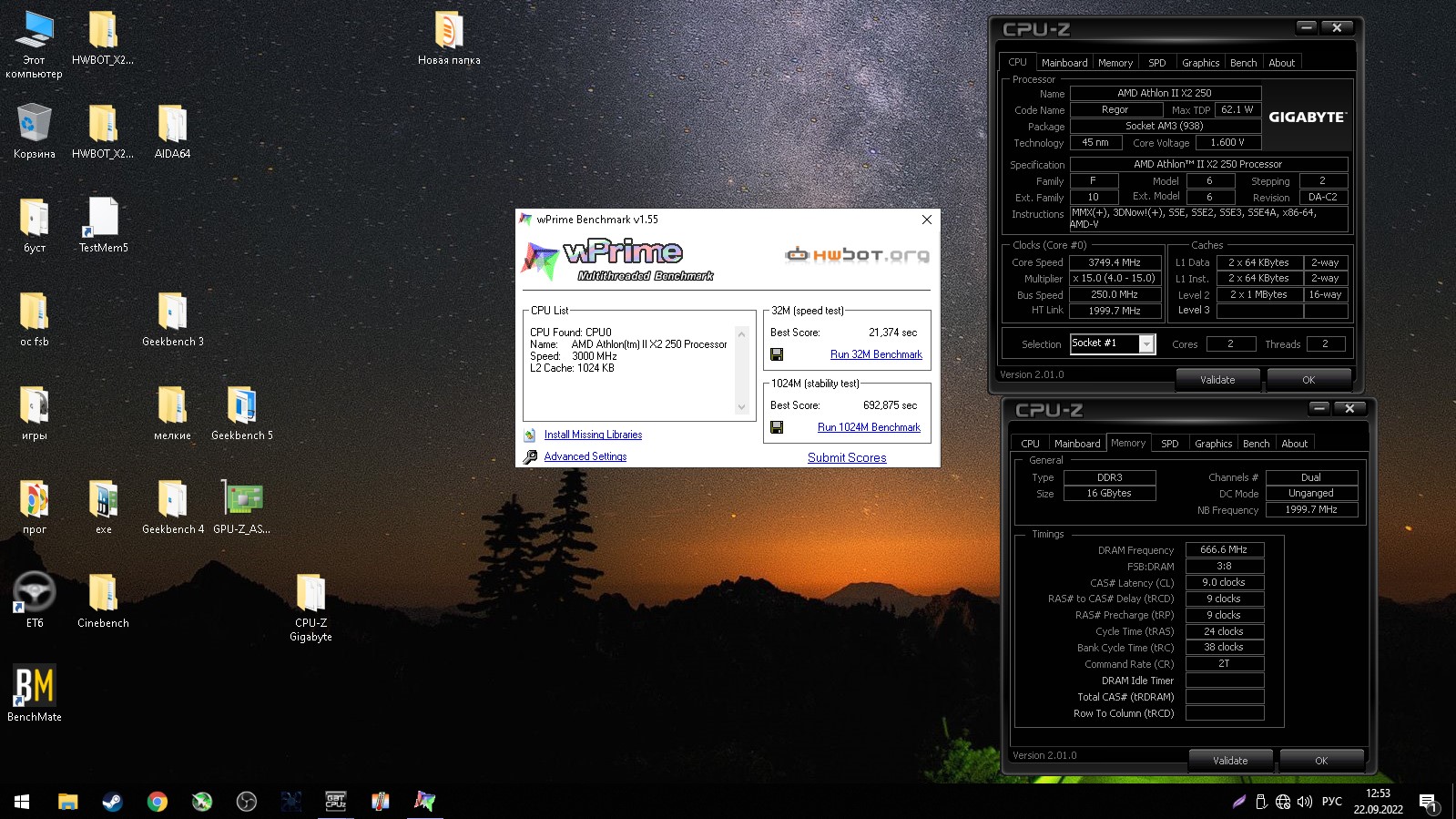Viewport: 1456px width, 819px height.
Task: Select the буст folder icon
Action: [34, 225]
